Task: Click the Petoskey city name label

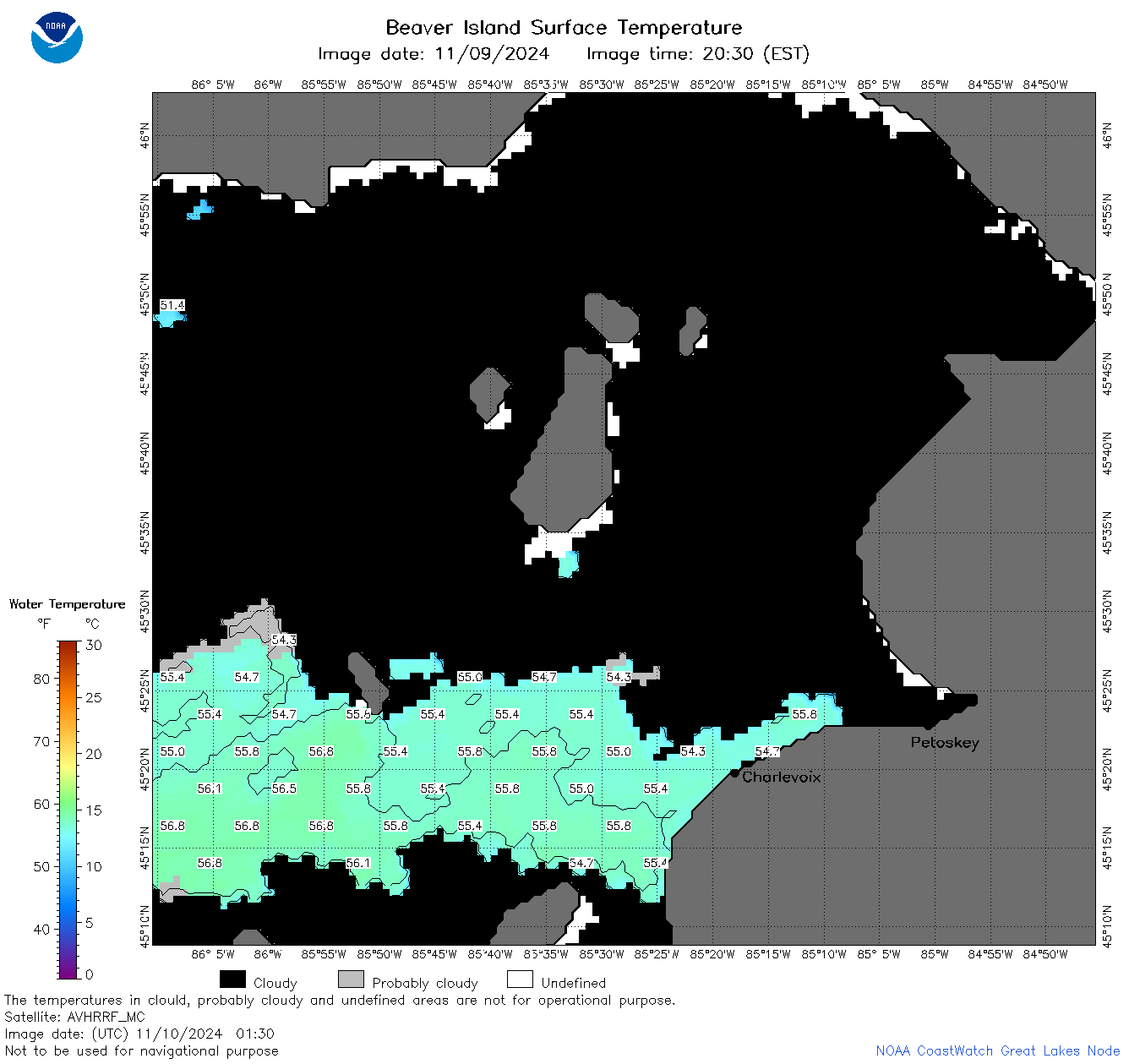Action: point(945,743)
